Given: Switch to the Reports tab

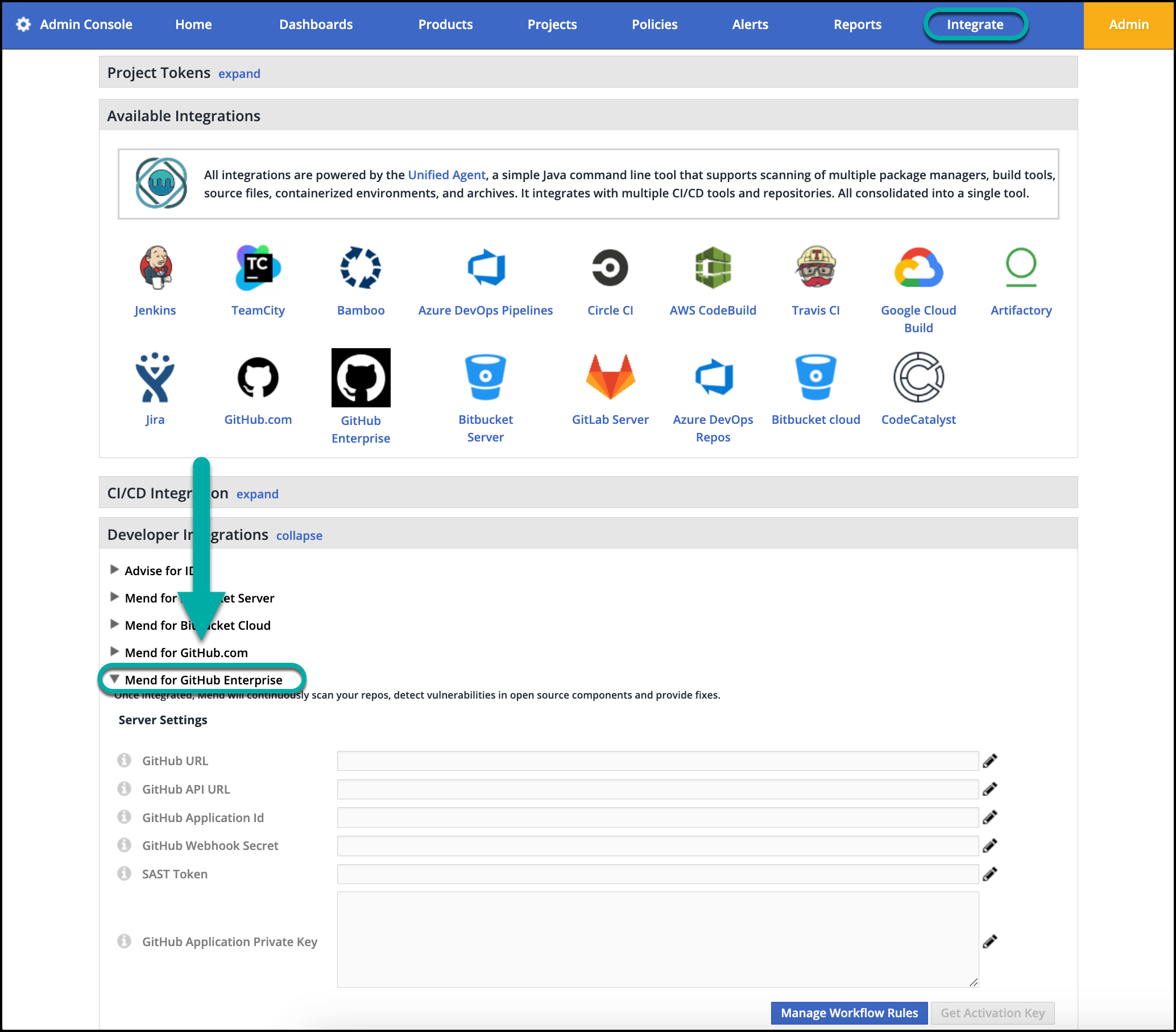Looking at the screenshot, I should [857, 24].
